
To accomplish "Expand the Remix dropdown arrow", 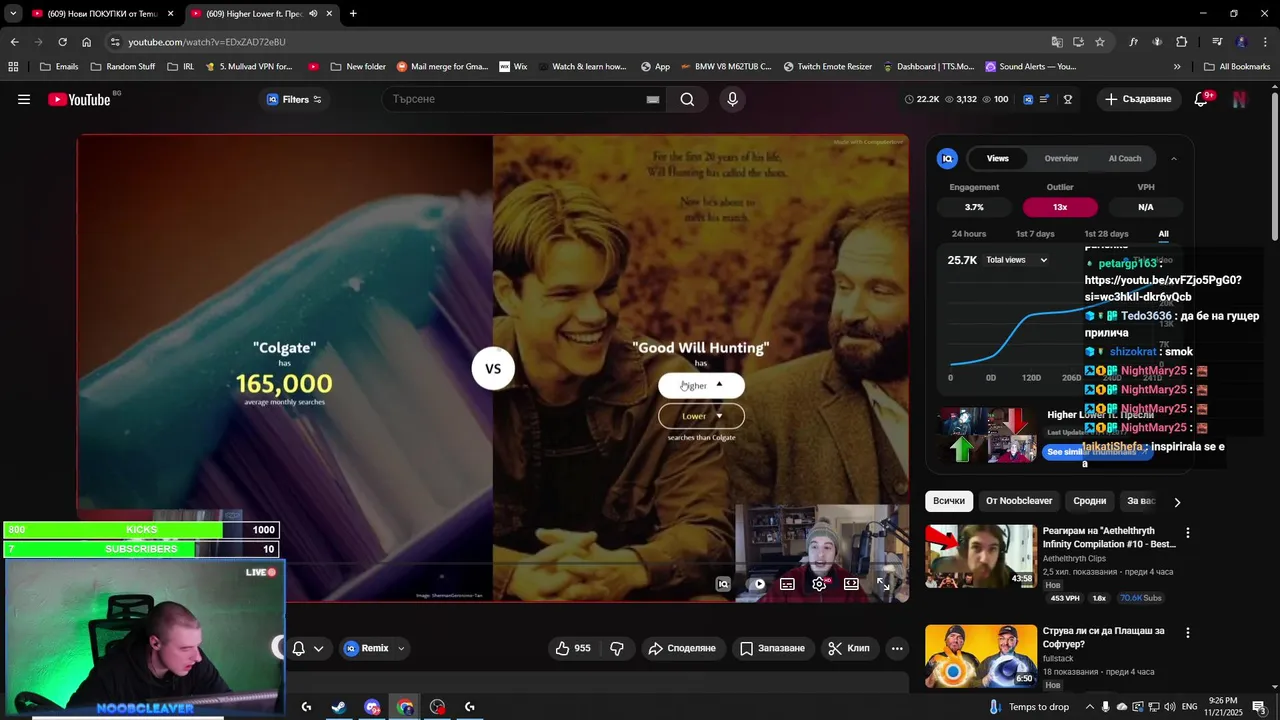I will click(401, 648).
